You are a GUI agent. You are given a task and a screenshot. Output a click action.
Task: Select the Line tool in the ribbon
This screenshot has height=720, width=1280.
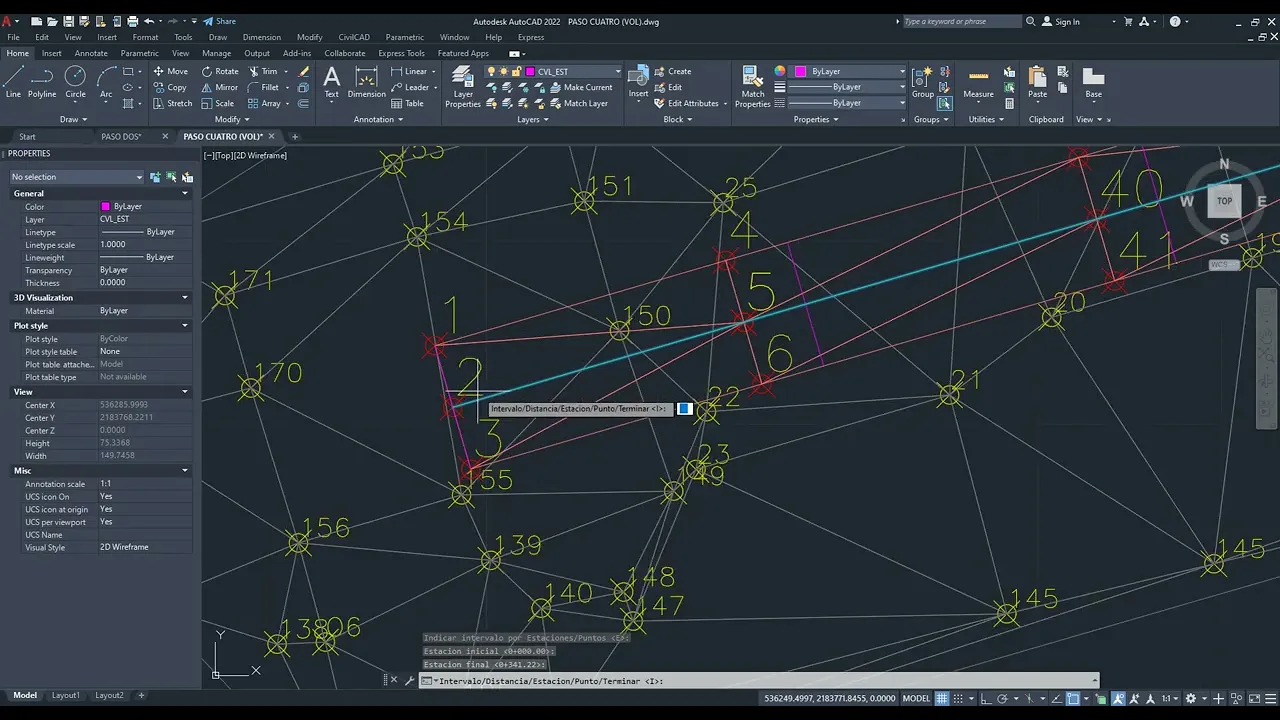click(x=13, y=82)
